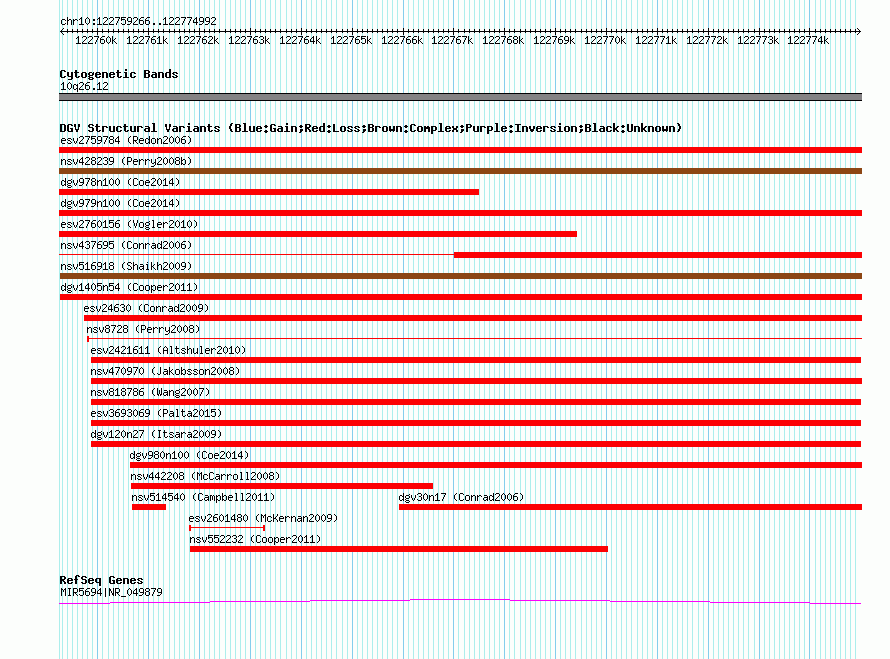Screen dimensions: 890x659
Task: Click the dgv30n17 (Conrad2006) label
Action: (x=461, y=497)
